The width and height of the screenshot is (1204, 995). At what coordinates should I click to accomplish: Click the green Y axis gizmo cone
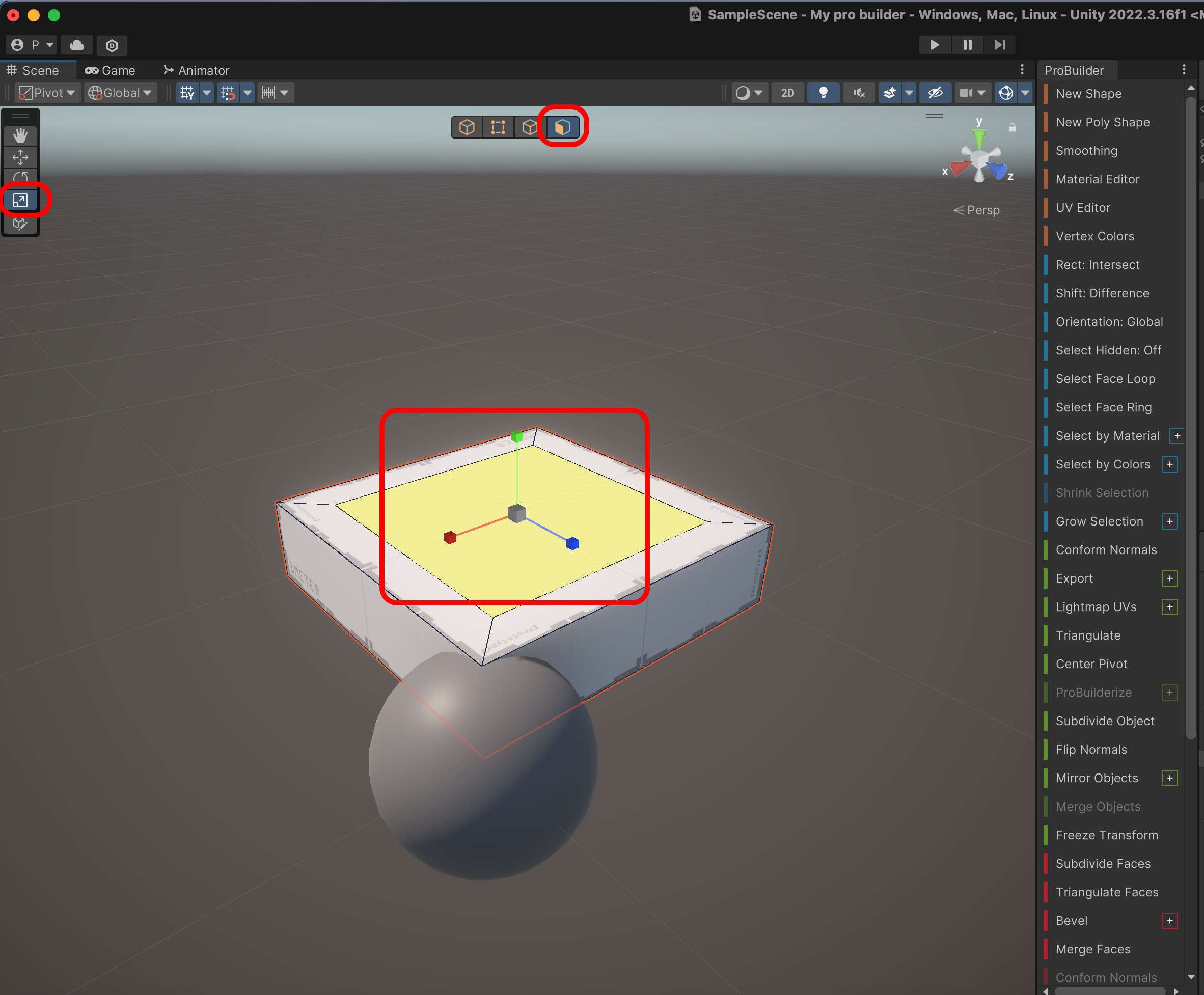(x=979, y=137)
